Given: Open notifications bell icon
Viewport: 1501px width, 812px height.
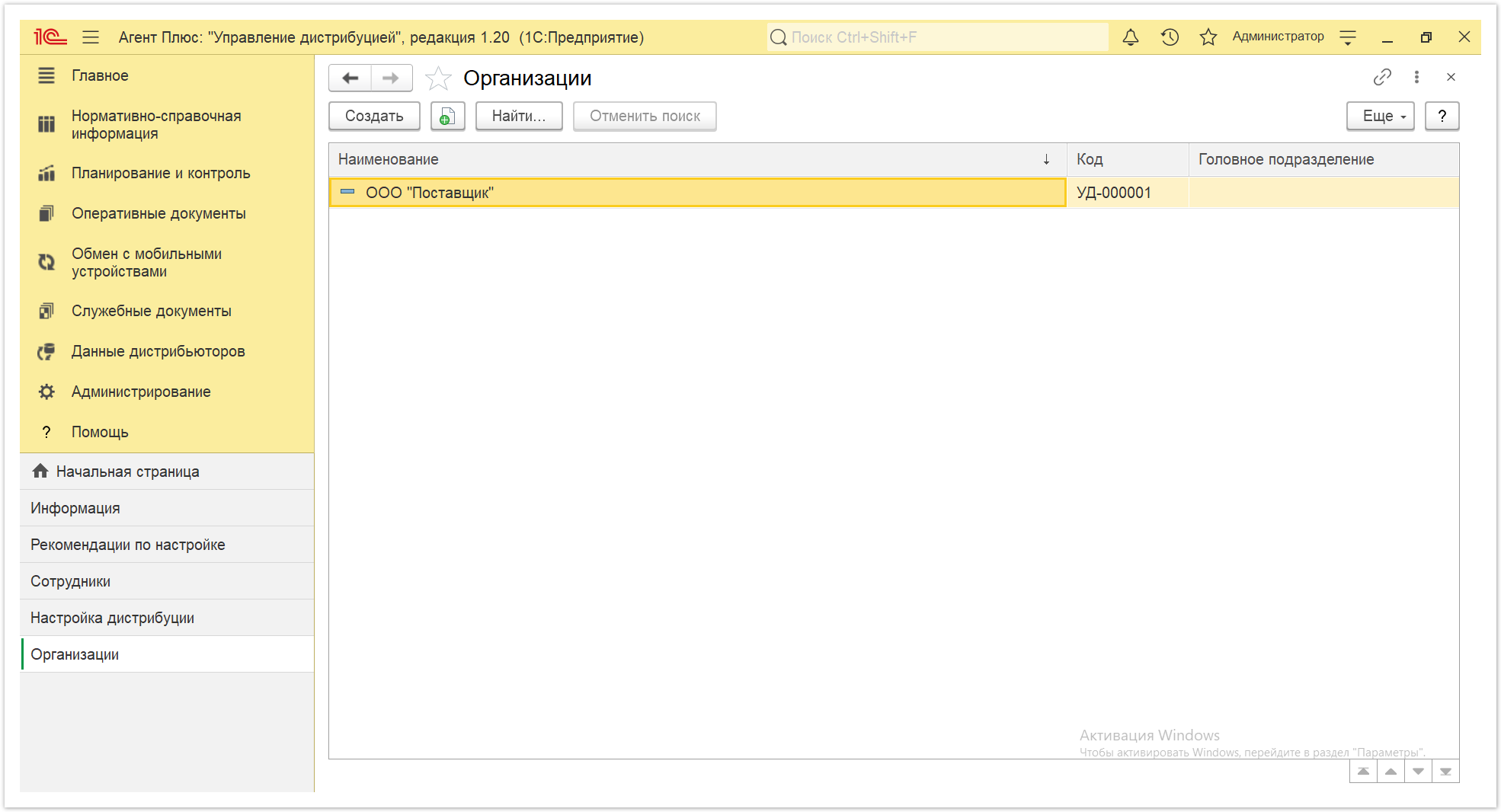Looking at the screenshot, I should (x=1131, y=37).
